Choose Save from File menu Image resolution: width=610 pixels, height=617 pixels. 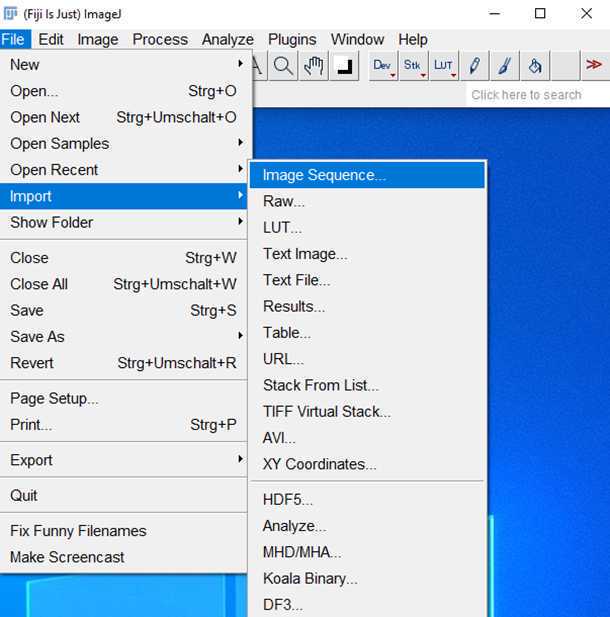pyautogui.click(x=124, y=310)
